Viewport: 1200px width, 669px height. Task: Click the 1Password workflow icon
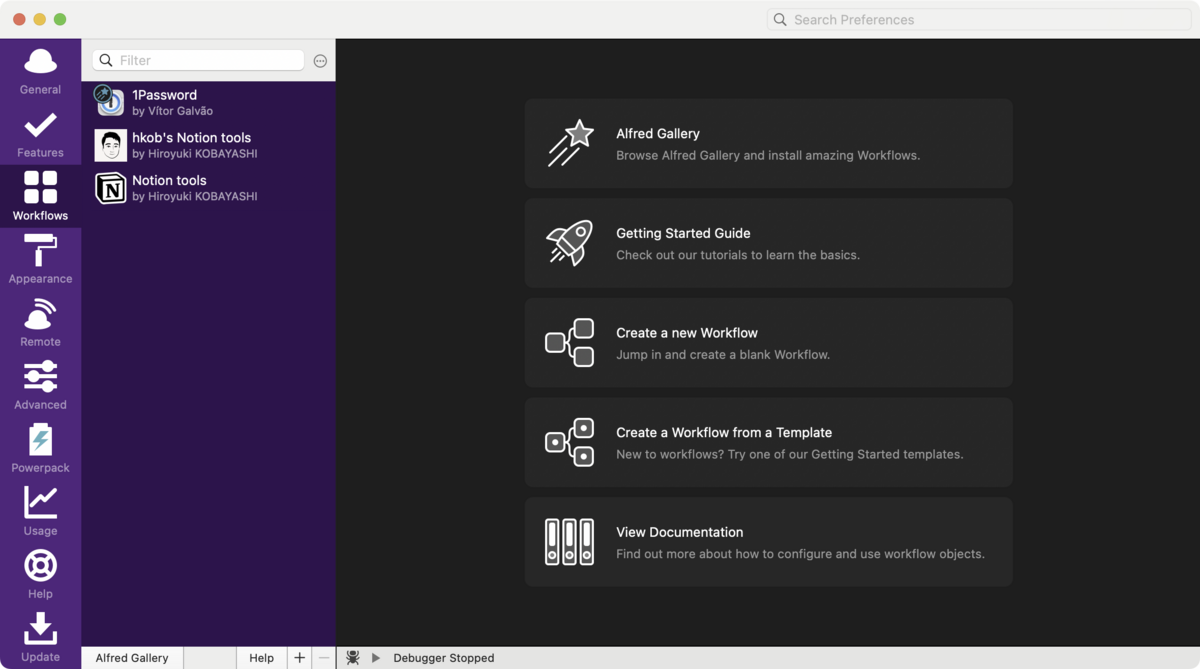click(x=110, y=101)
